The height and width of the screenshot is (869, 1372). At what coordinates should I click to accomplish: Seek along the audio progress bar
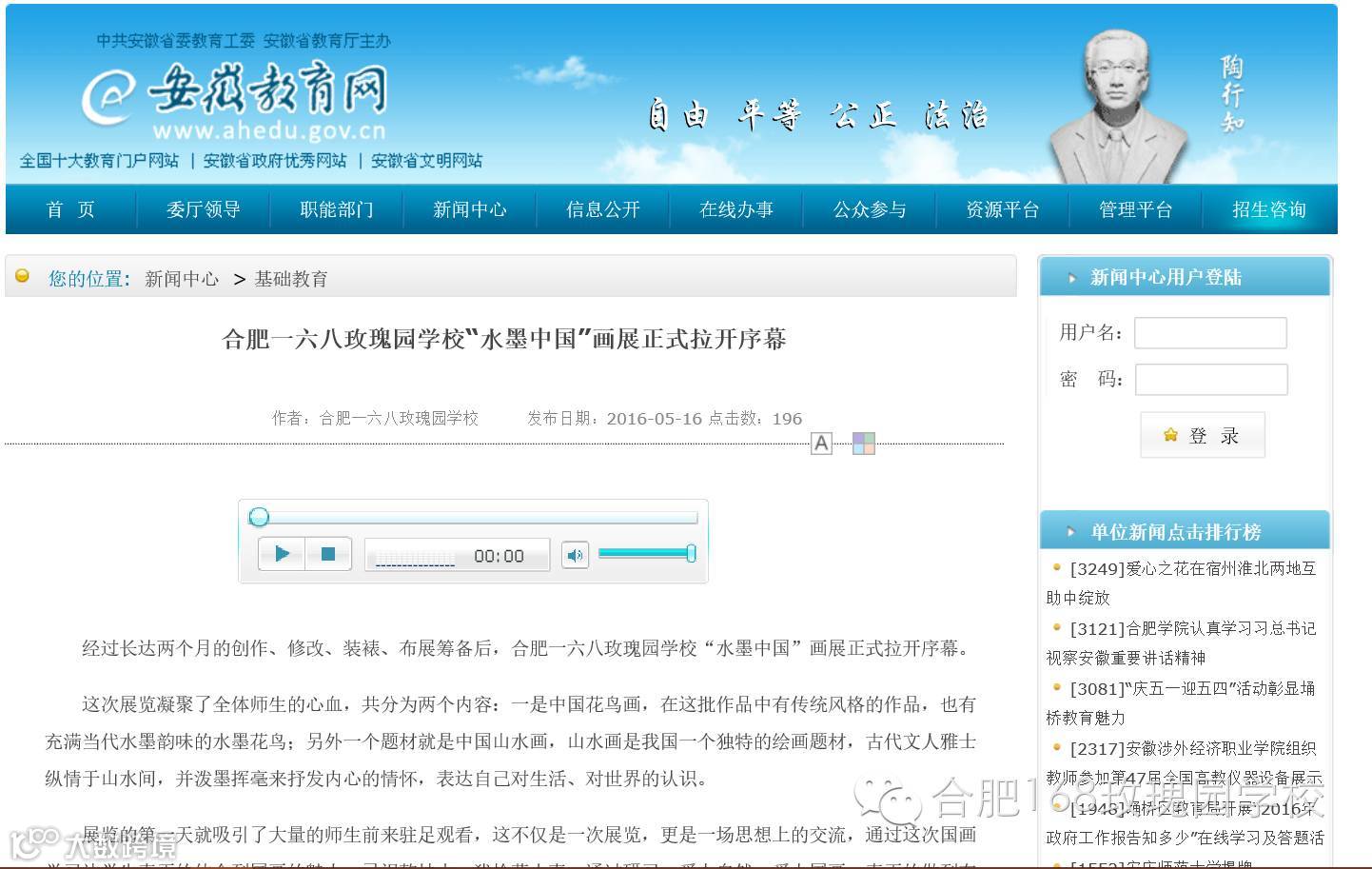click(x=473, y=518)
